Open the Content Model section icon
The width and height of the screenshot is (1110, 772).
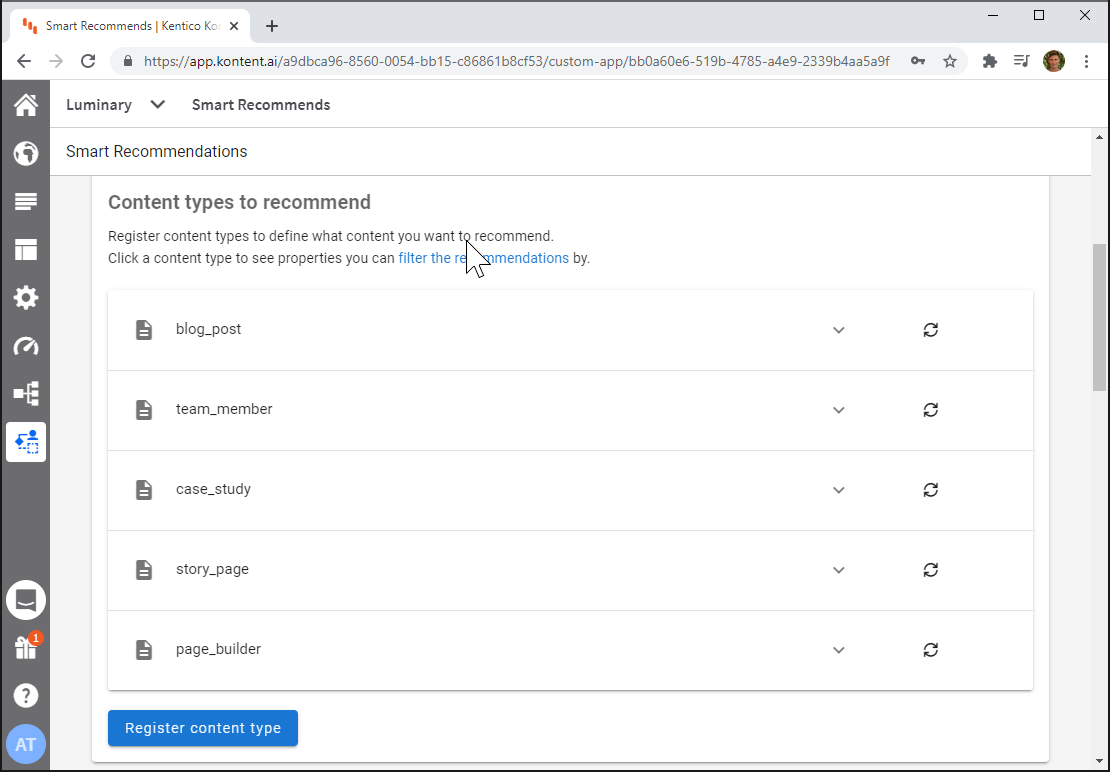25,249
